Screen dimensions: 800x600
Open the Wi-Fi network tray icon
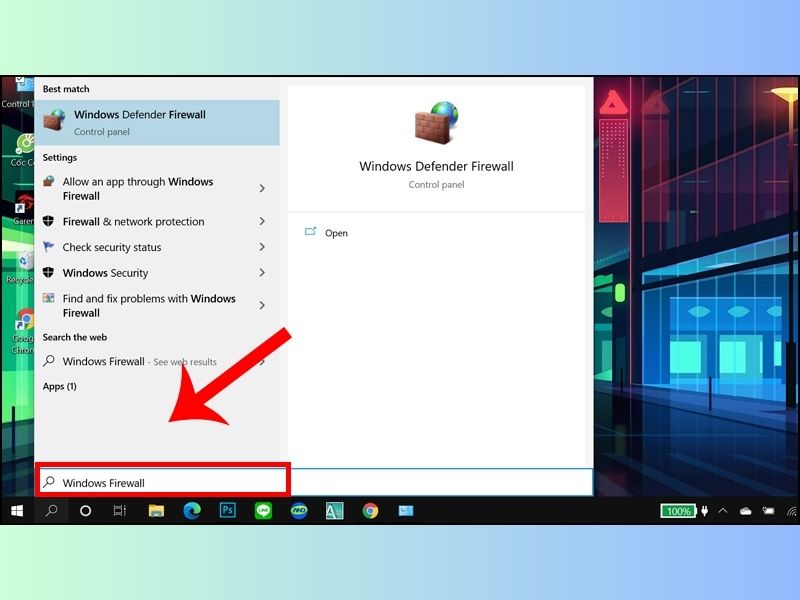pos(792,511)
